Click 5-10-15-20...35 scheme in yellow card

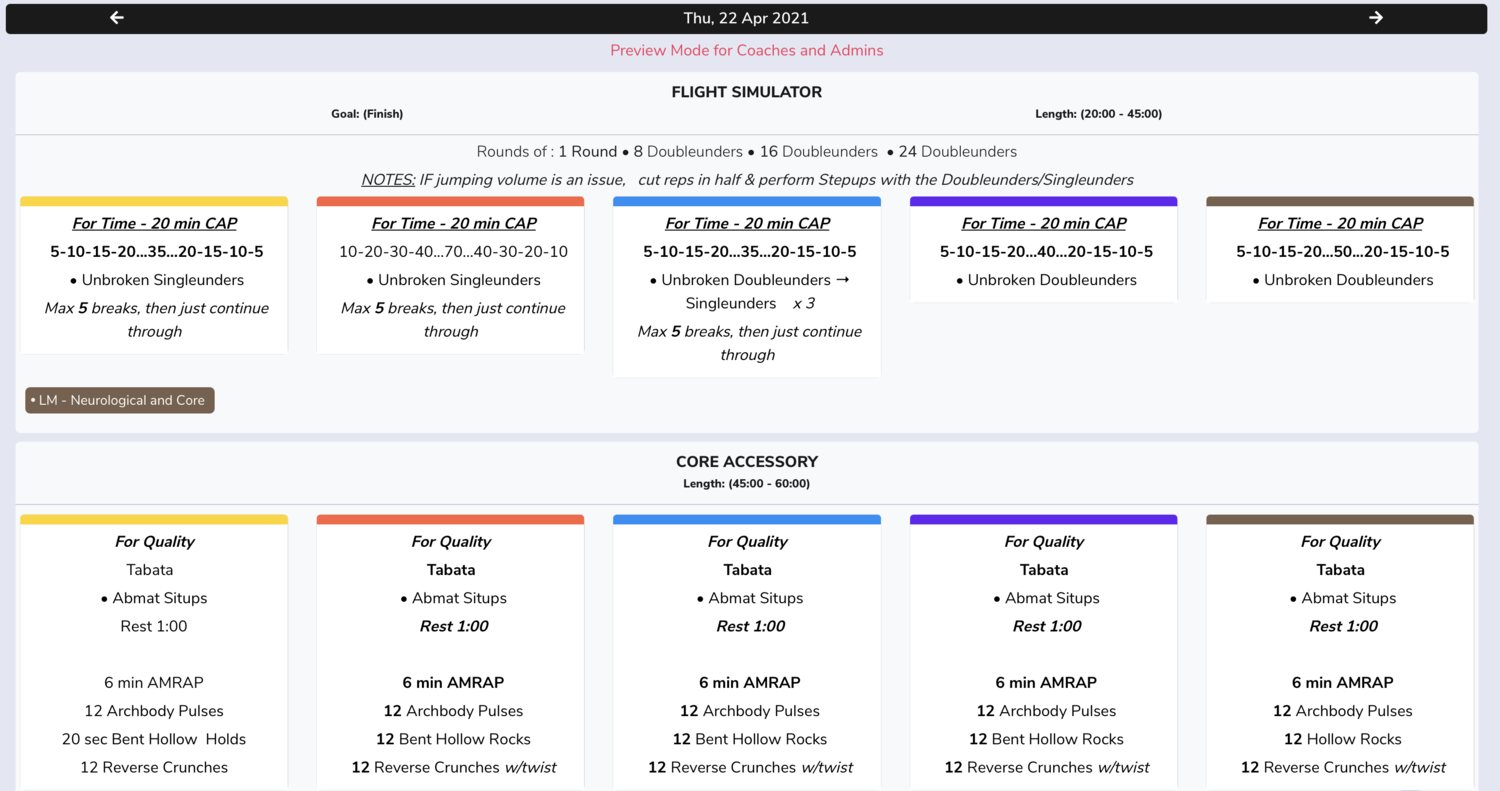coord(157,252)
